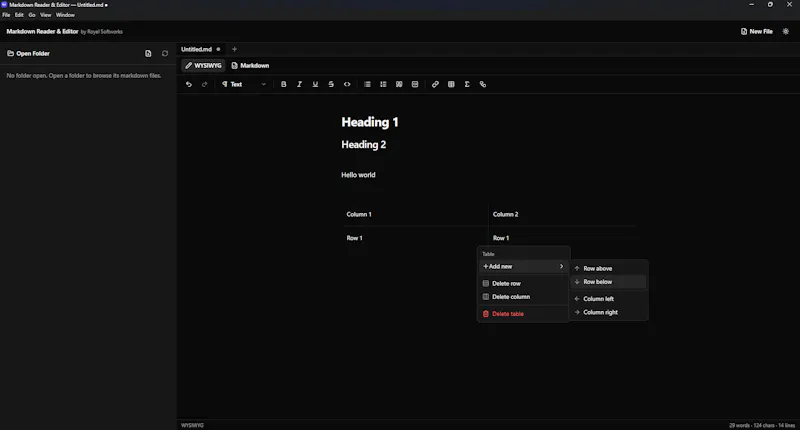
Task: Switch to Markdown source mode
Action: [250, 65]
